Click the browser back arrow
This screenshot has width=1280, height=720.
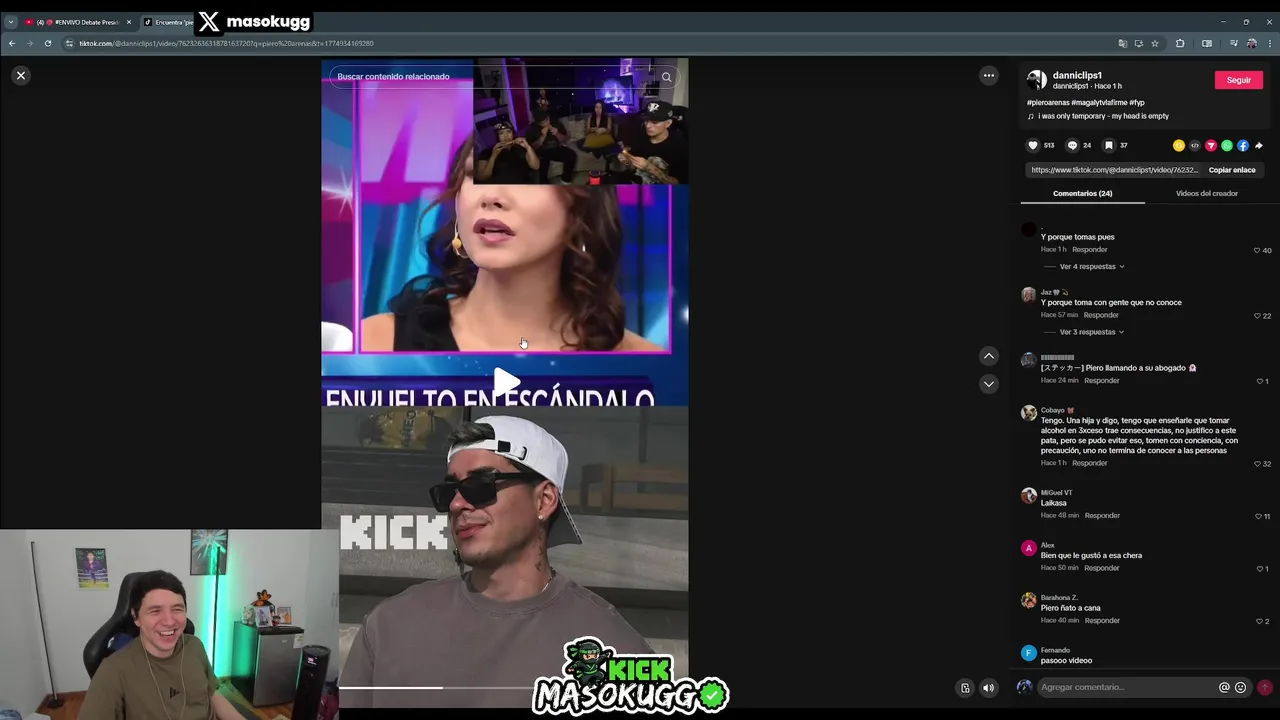tap(12, 43)
